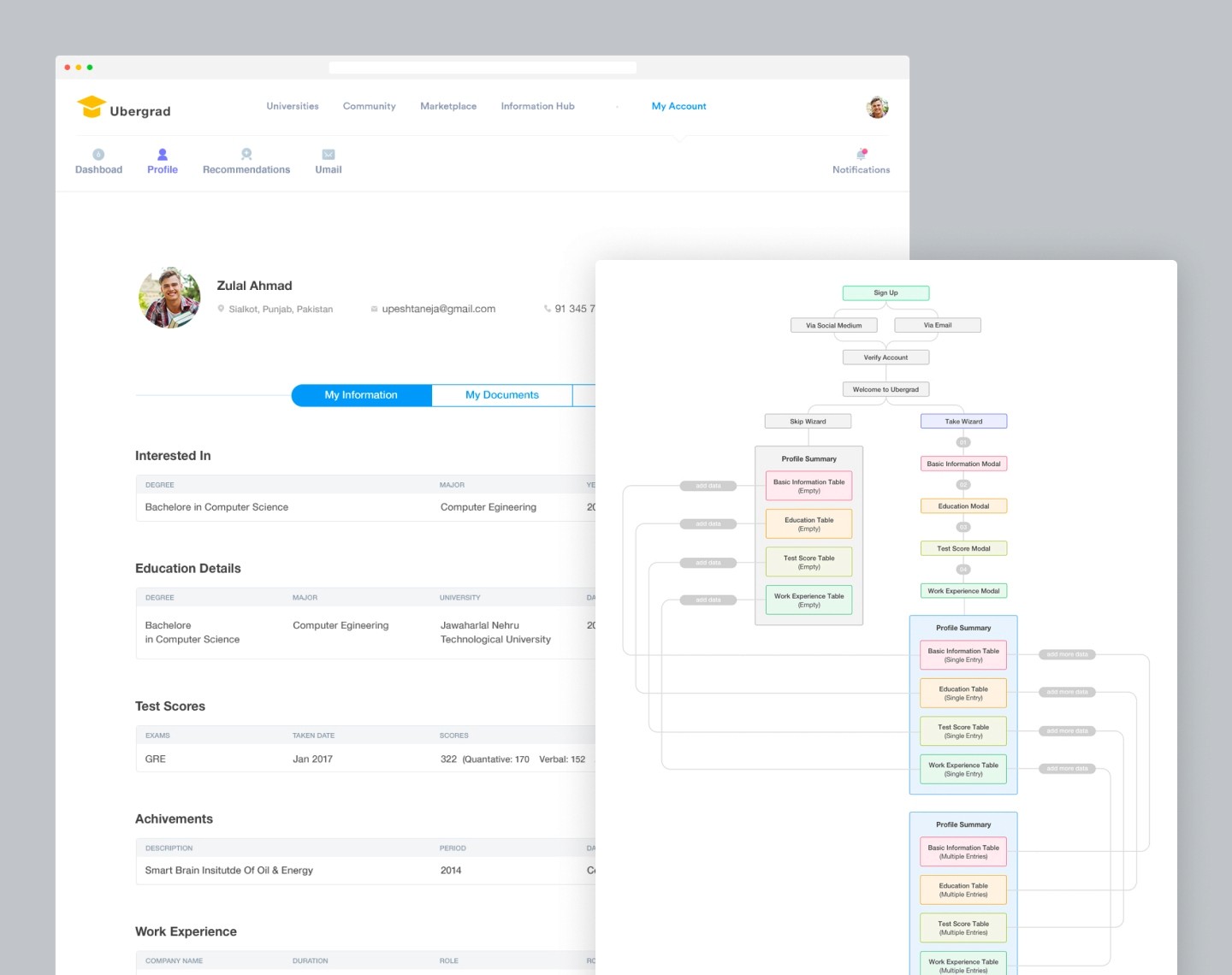Click 'add more data' beside Education Table (Single Entry)
This screenshot has width=1232, height=975.
1068,692
